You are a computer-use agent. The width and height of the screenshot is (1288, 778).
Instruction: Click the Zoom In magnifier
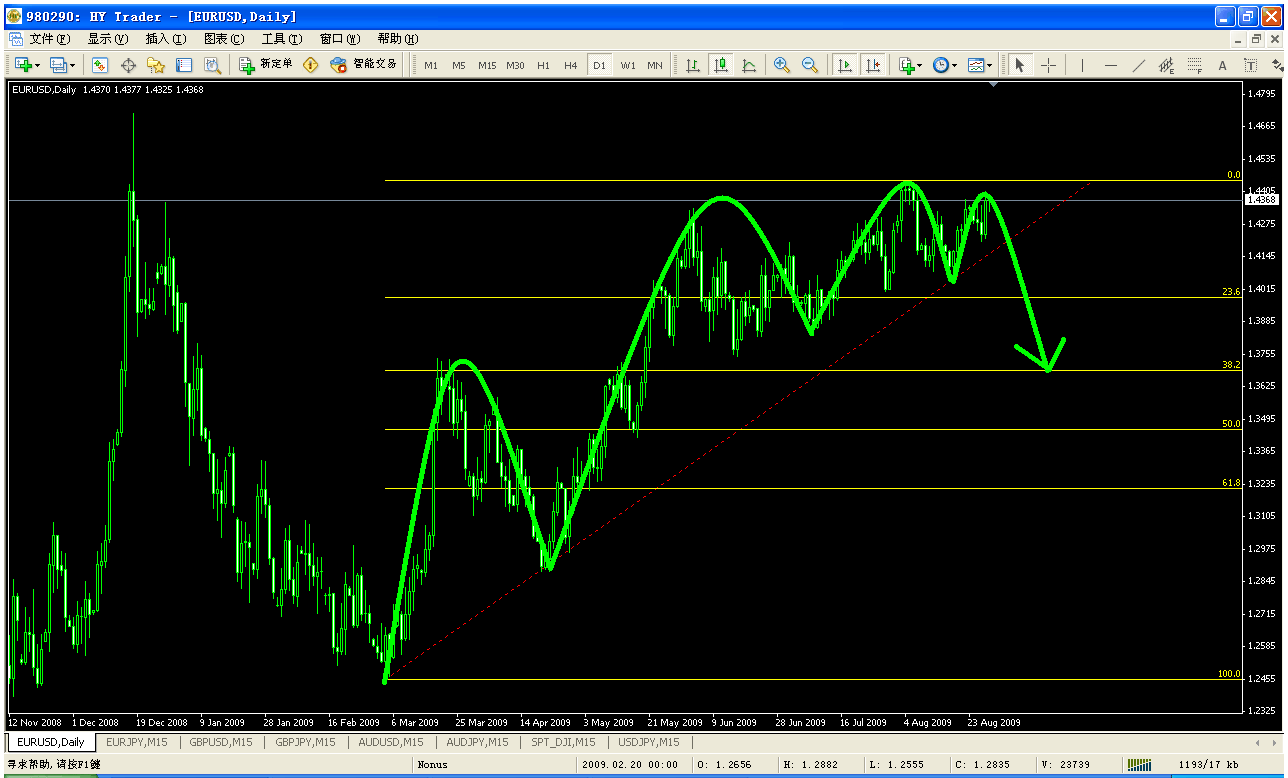pos(782,65)
